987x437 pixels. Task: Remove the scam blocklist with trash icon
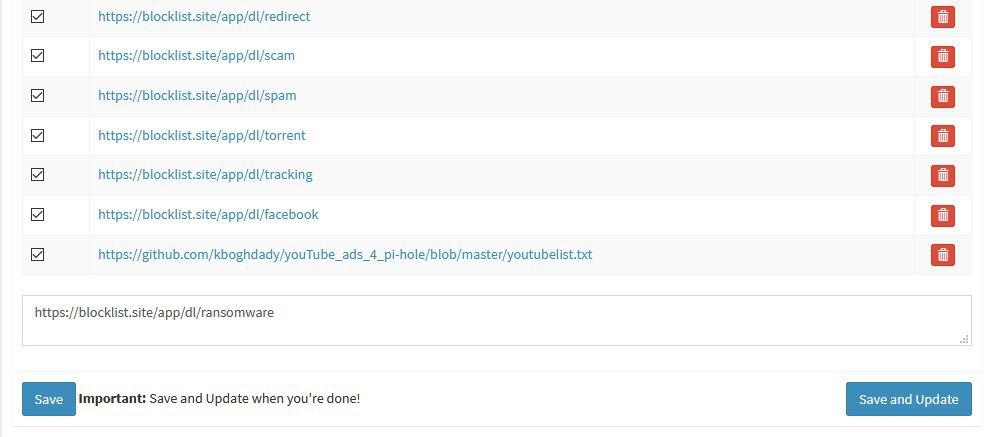click(x=942, y=57)
